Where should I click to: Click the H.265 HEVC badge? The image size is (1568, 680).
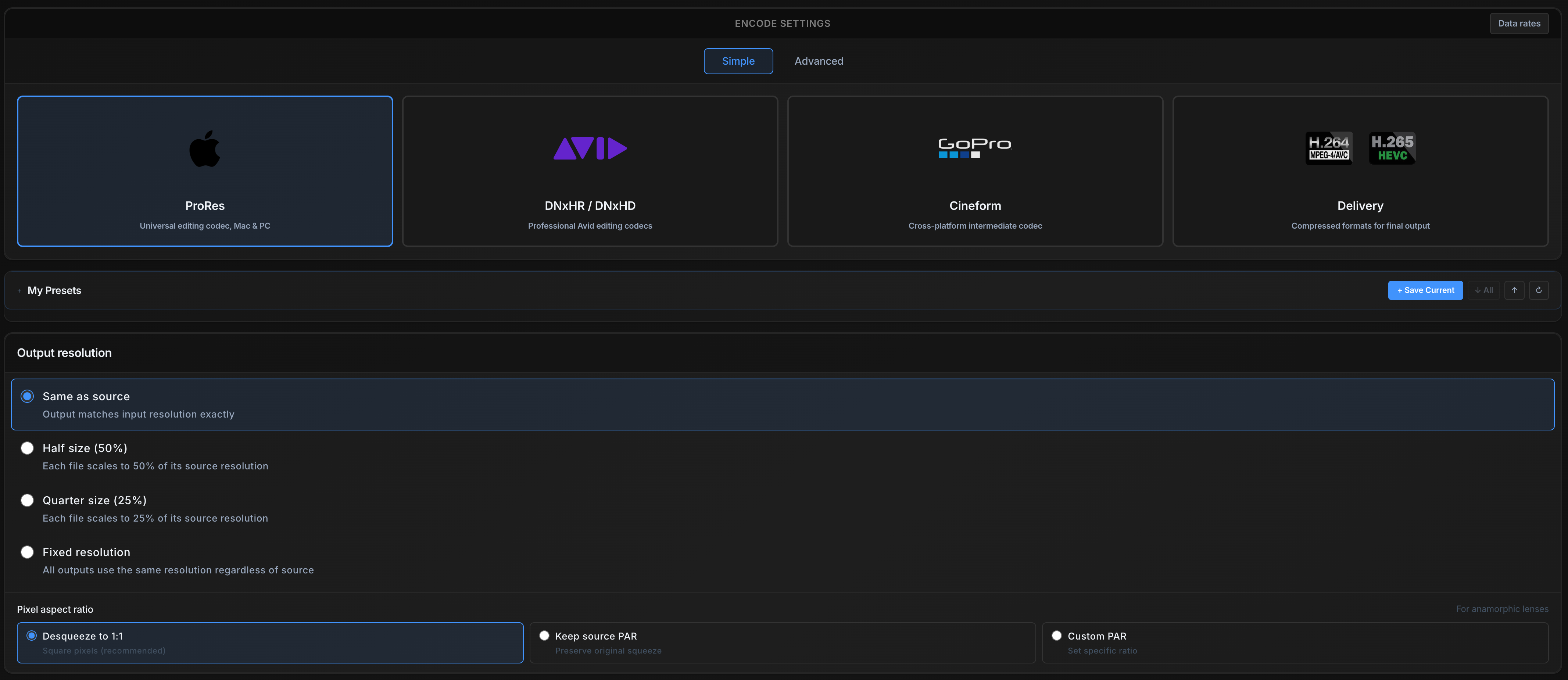[x=1392, y=148]
